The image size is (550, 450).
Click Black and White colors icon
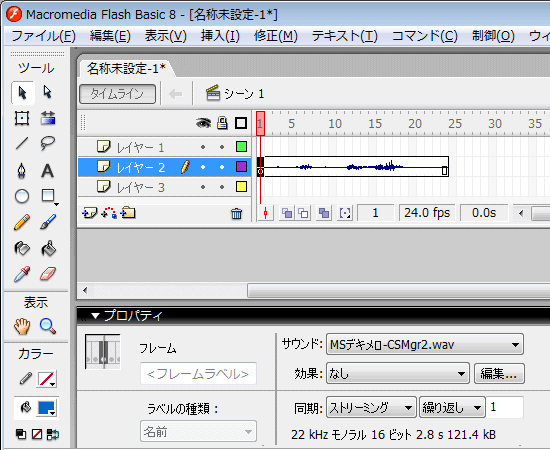(x=21, y=435)
